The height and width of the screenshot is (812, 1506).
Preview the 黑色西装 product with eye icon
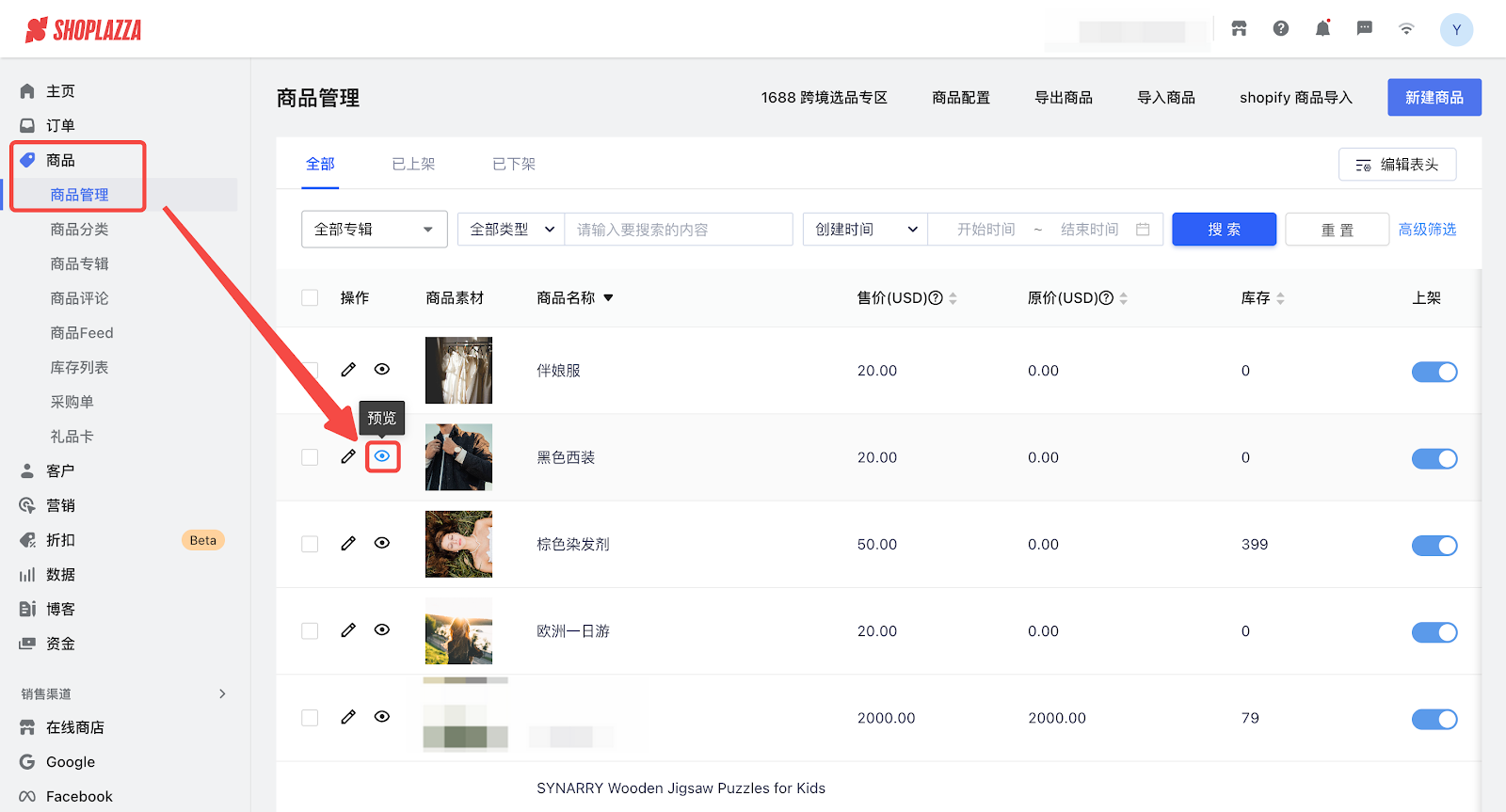(382, 456)
